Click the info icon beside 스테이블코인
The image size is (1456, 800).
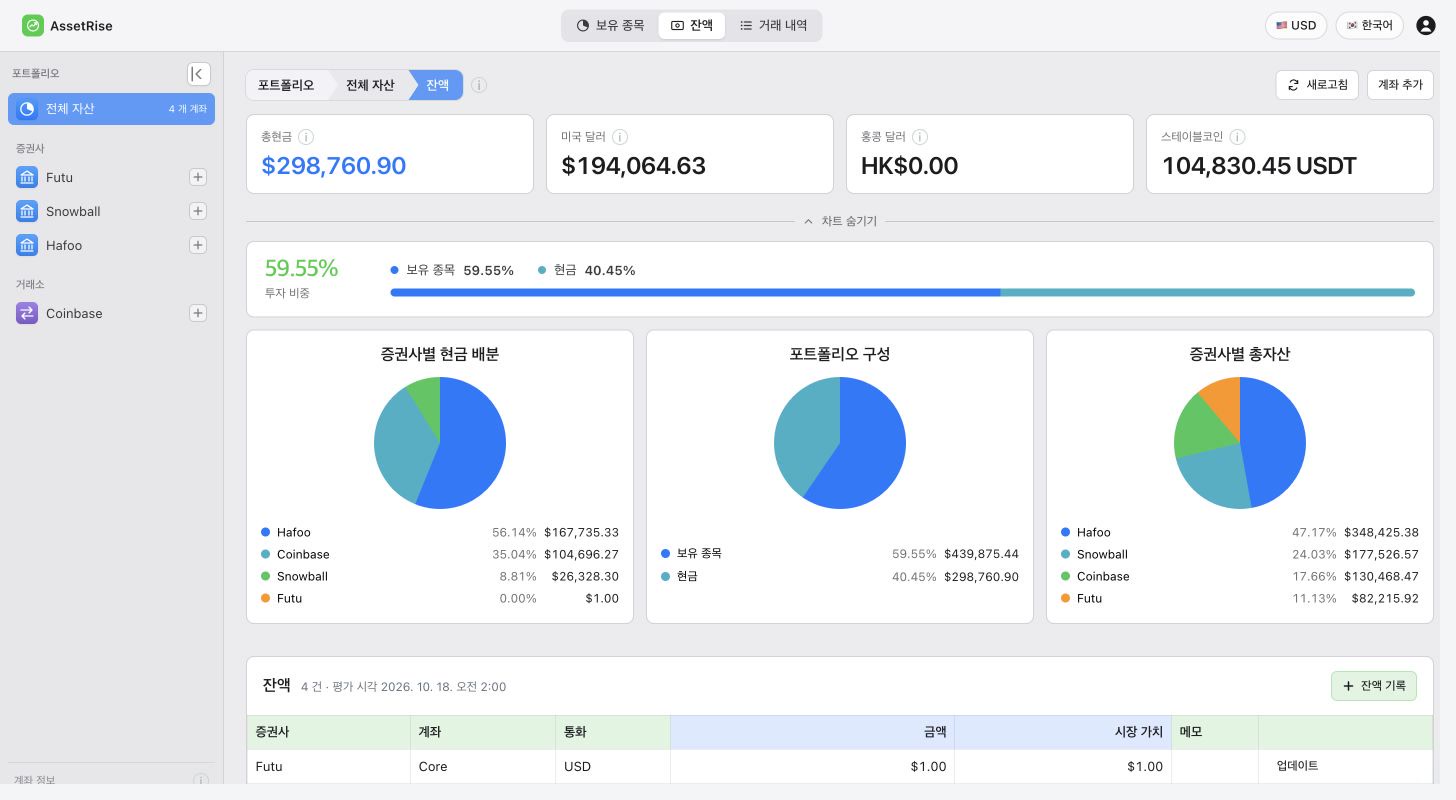pos(1237,137)
